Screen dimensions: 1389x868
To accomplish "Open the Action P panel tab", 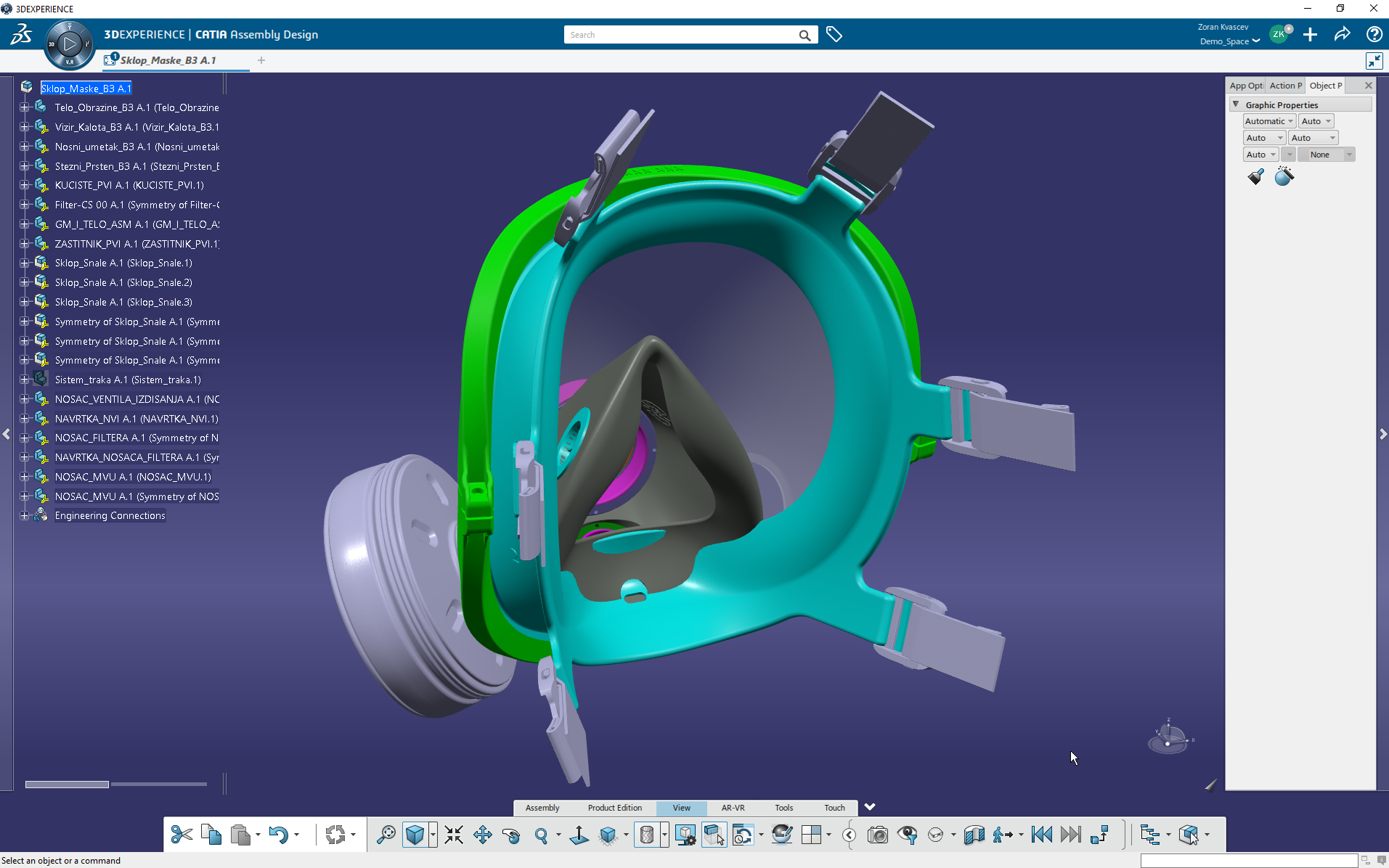I will [1285, 86].
